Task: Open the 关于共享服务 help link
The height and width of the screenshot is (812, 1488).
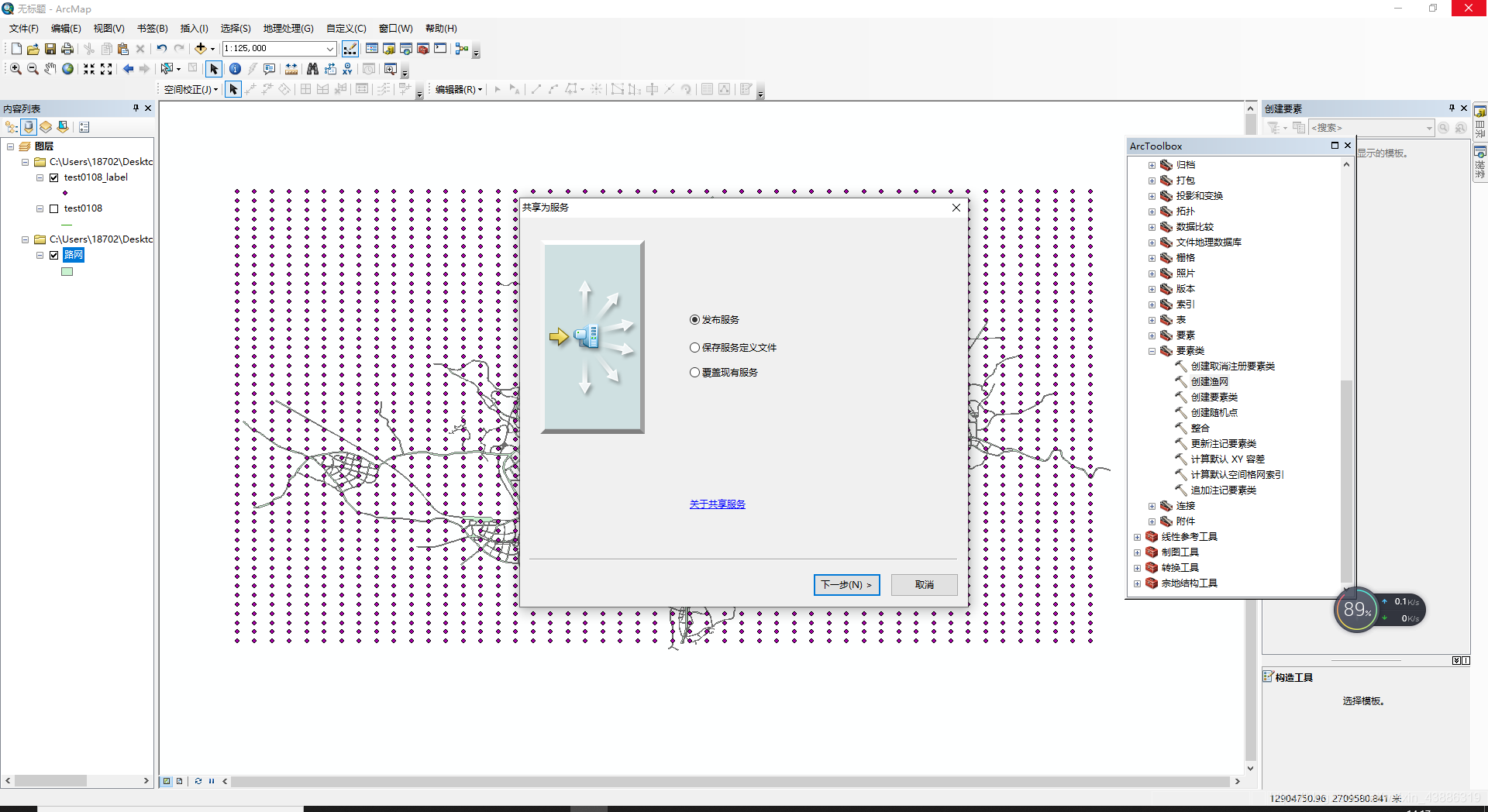Action: click(717, 504)
